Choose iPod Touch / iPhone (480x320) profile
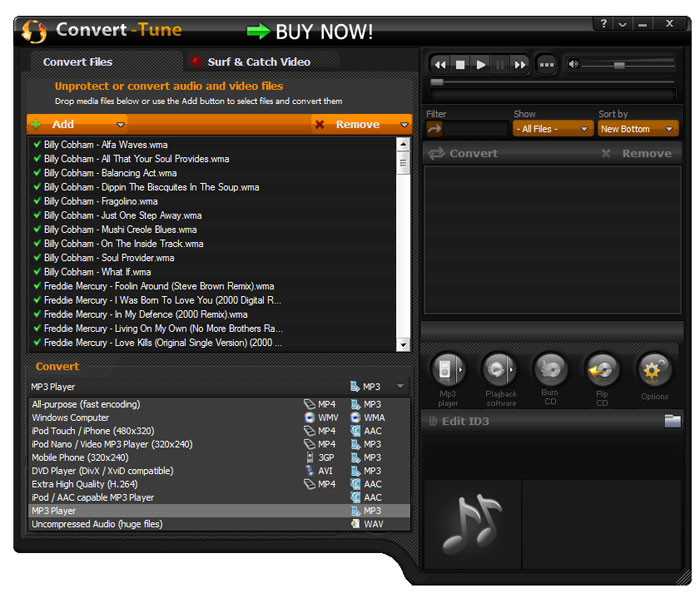 [x=219, y=431]
